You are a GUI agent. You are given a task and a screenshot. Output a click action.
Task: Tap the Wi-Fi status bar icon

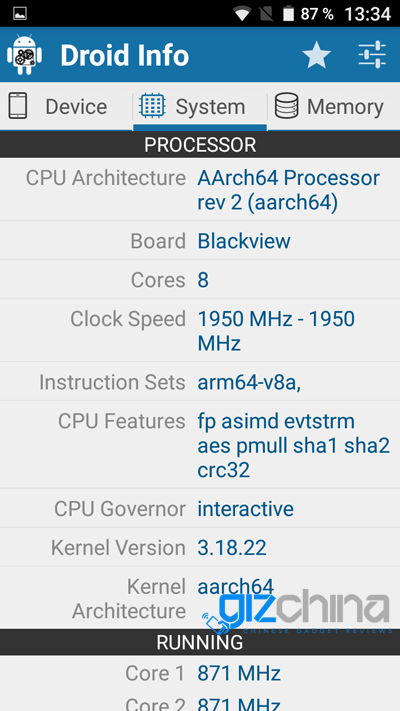pyautogui.click(x=242, y=14)
